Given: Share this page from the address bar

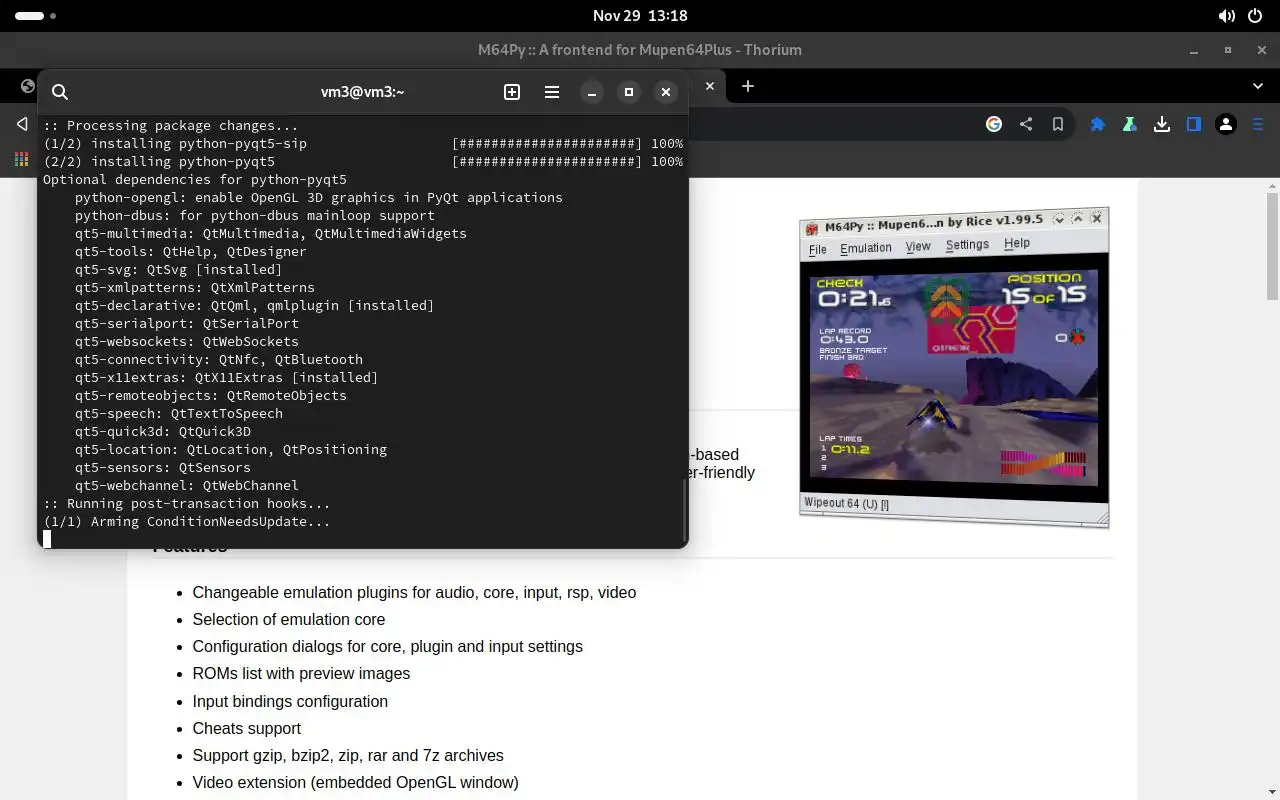Looking at the screenshot, I should tap(1026, 124).
